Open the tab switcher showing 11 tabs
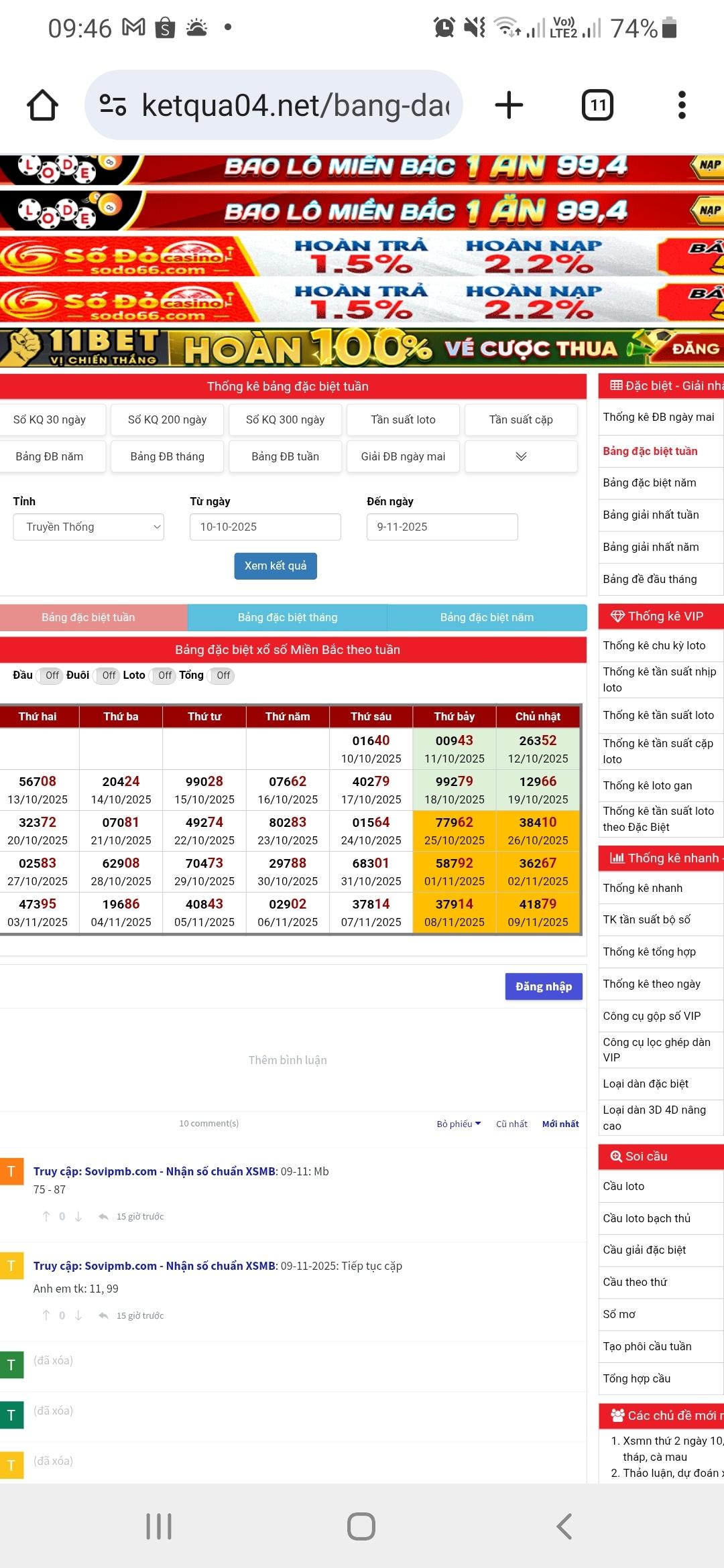The width and height of the screenshot is (724, 1568). point(597,105)
